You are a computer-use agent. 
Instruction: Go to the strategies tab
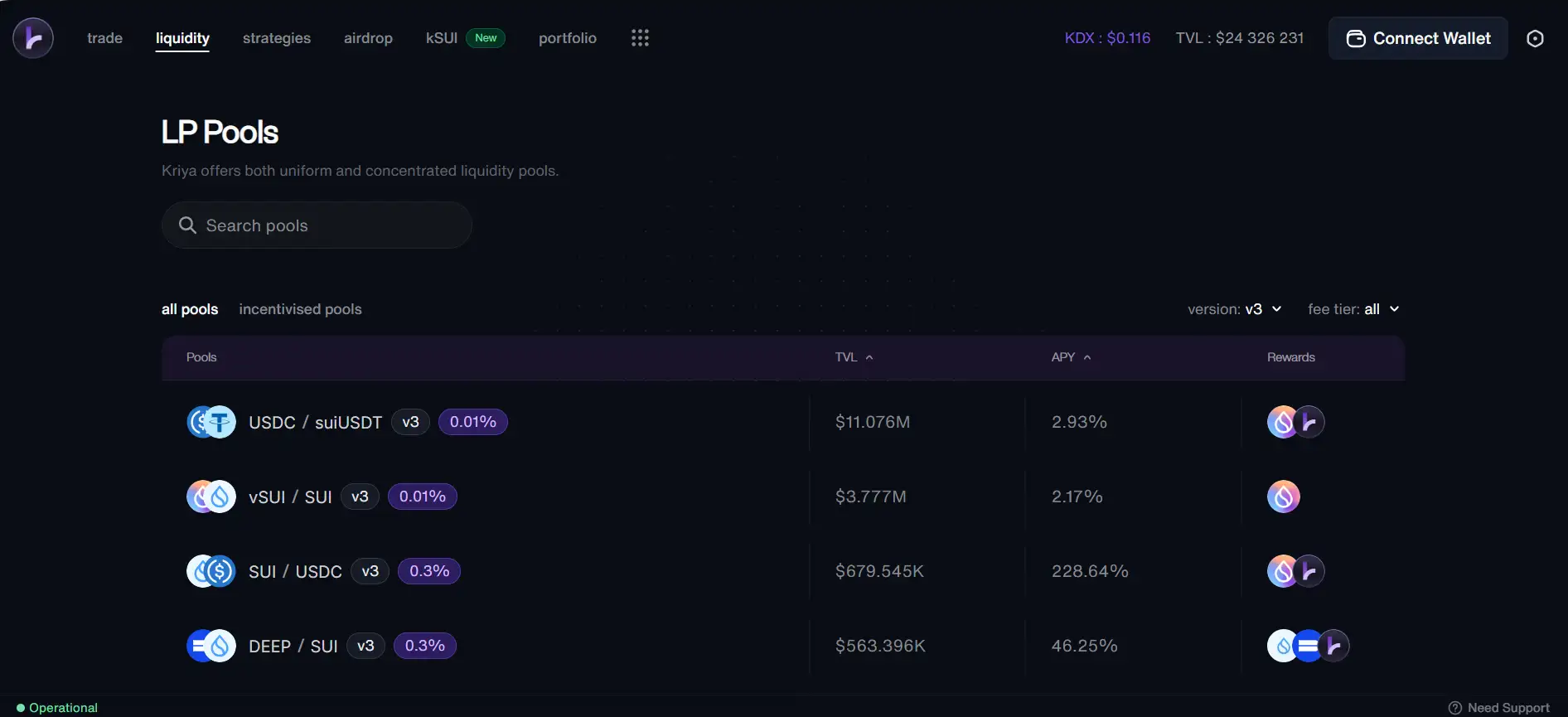tap(277, 38)
